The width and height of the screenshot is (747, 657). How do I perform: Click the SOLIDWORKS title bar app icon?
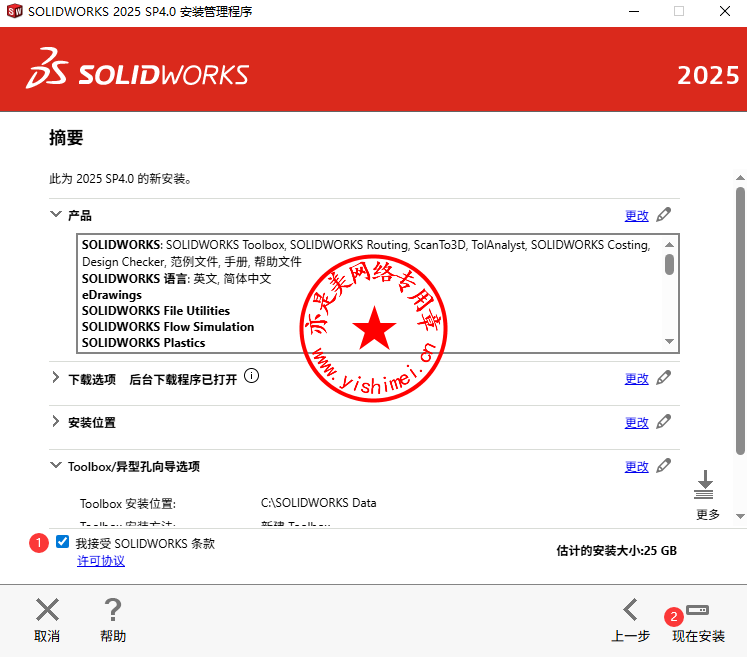[14, 11]
